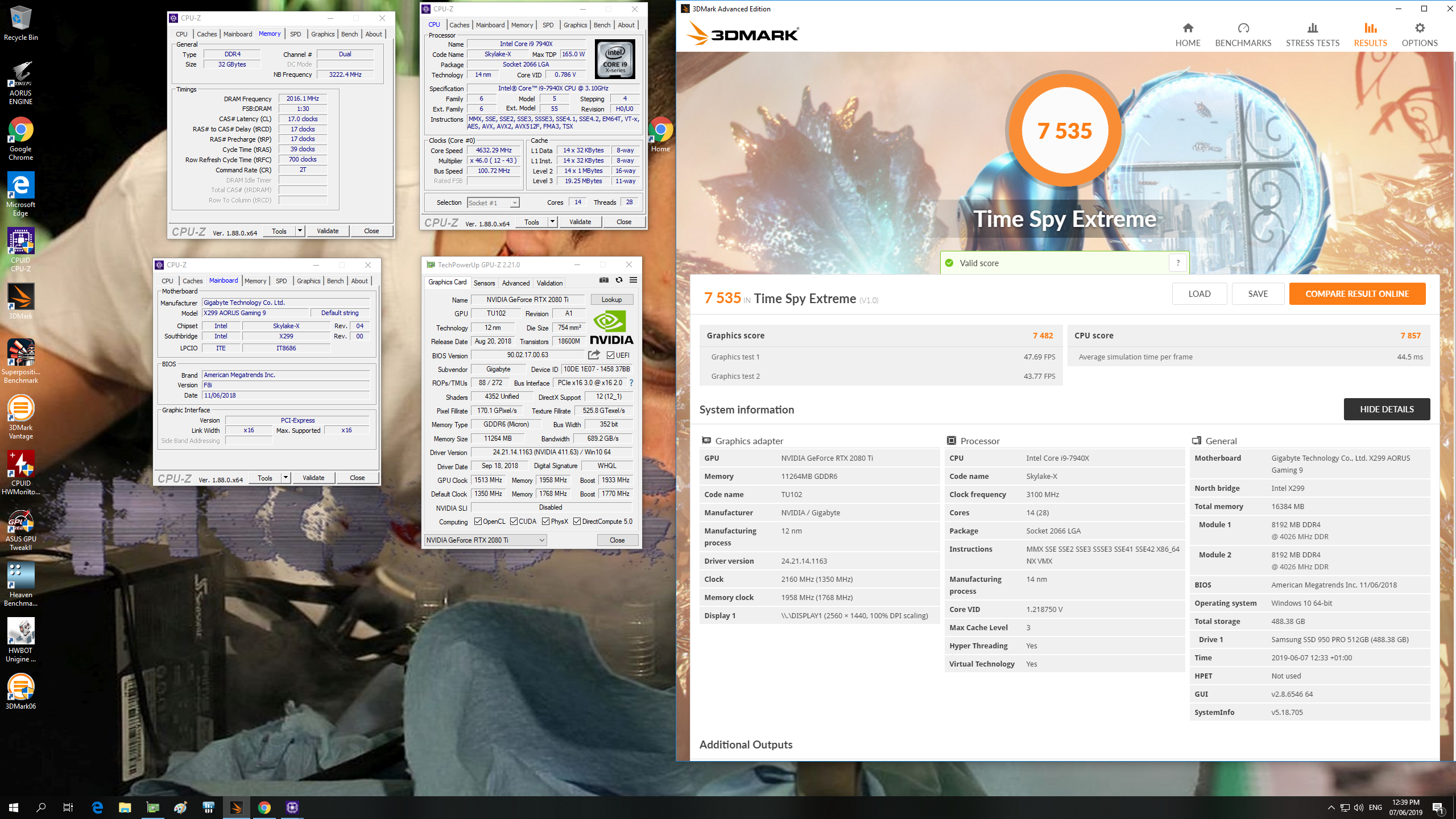
Task: Click LOAD button in 3DMark
Action: click(x=1199, y=294)
